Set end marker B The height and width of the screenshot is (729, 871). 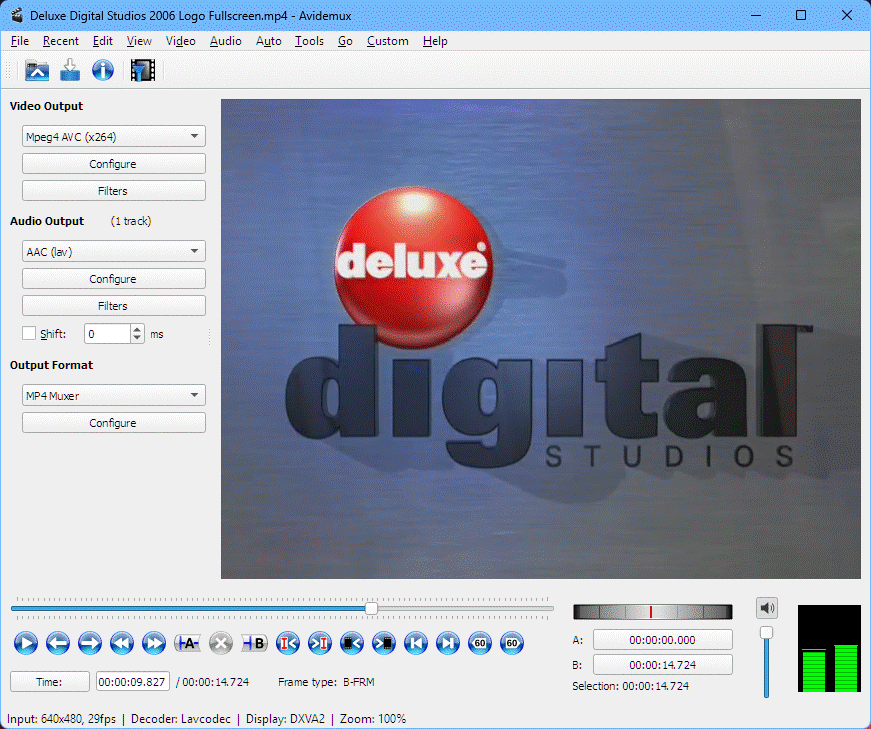(x=254, y=643)
